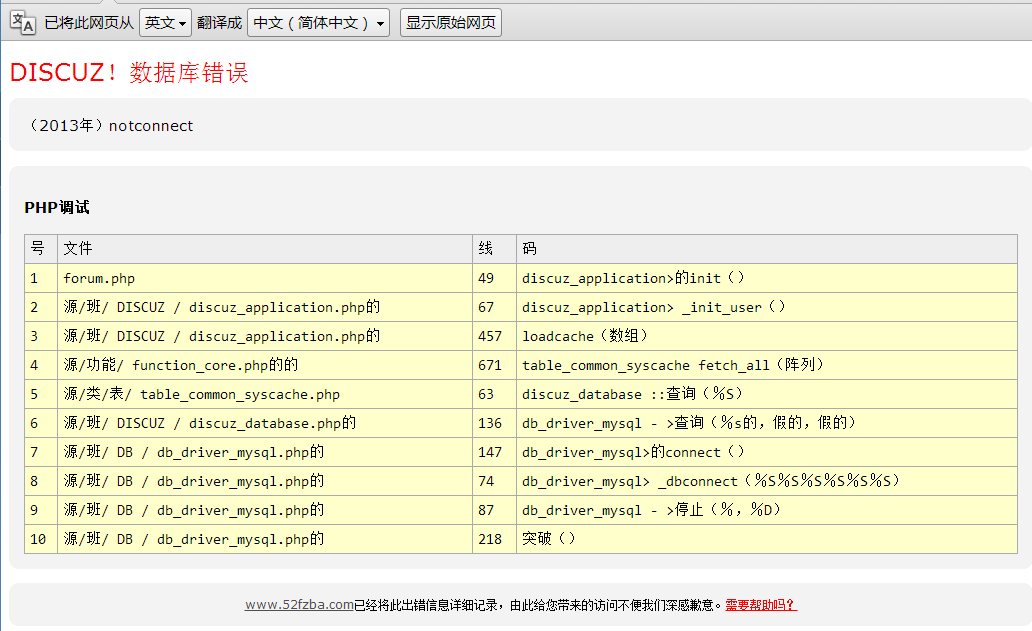Click the _init_user() code cell
Viewport: 1032px width, 631px height.
767,307
